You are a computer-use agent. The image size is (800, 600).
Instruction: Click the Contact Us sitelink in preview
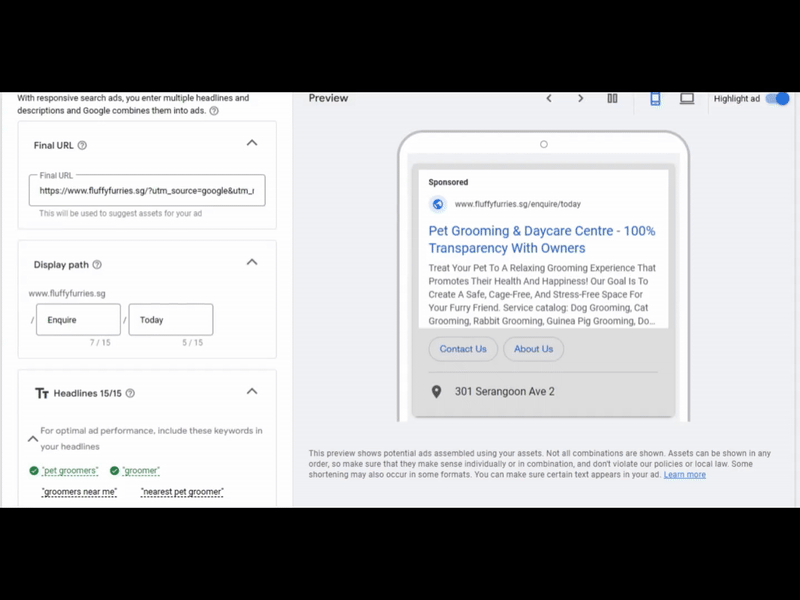pos(463,349)
